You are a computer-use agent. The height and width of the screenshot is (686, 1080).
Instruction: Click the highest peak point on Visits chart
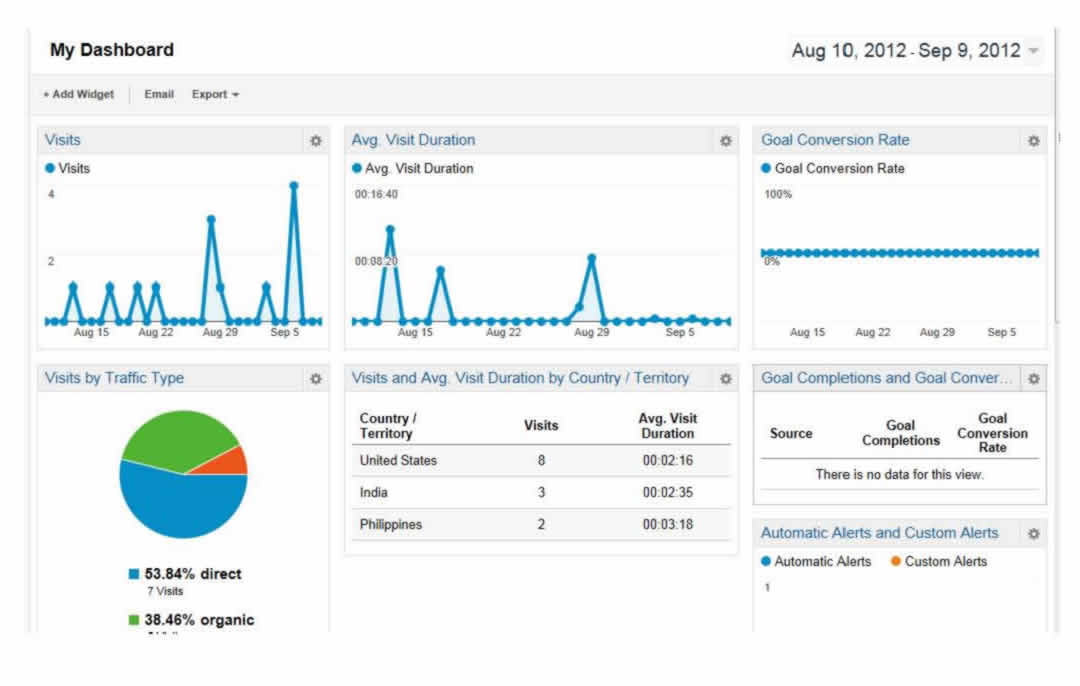click(x=293, y=186)
